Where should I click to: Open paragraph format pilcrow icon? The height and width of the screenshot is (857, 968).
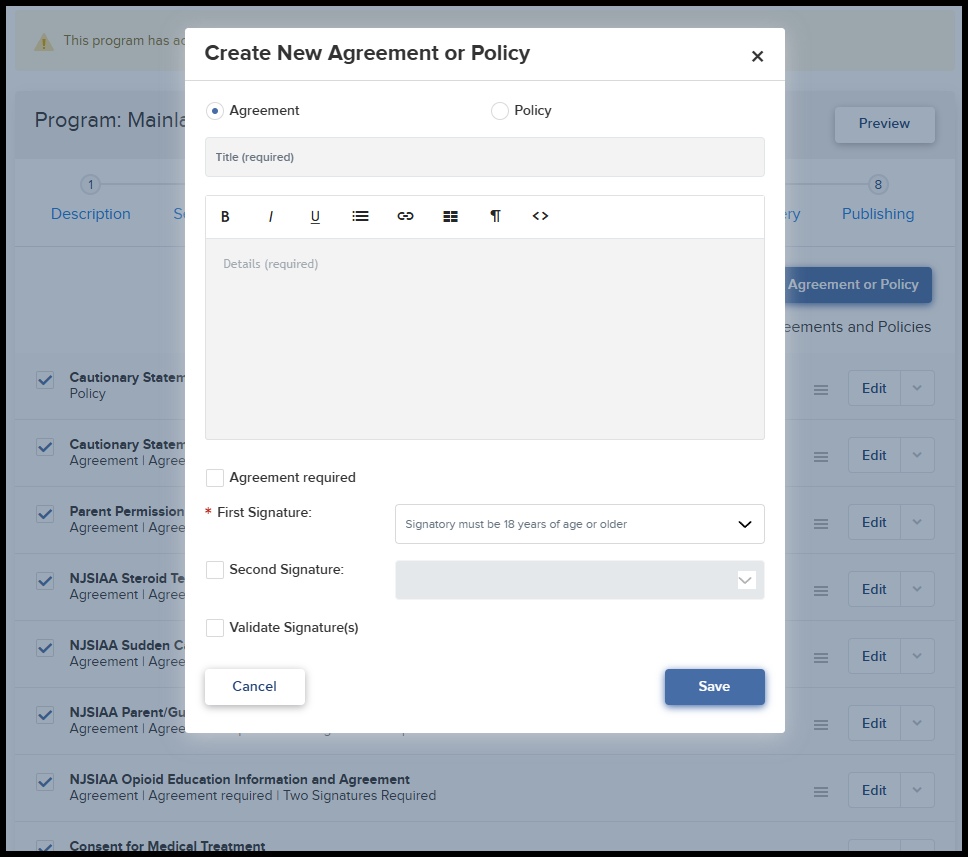(495, 216)
